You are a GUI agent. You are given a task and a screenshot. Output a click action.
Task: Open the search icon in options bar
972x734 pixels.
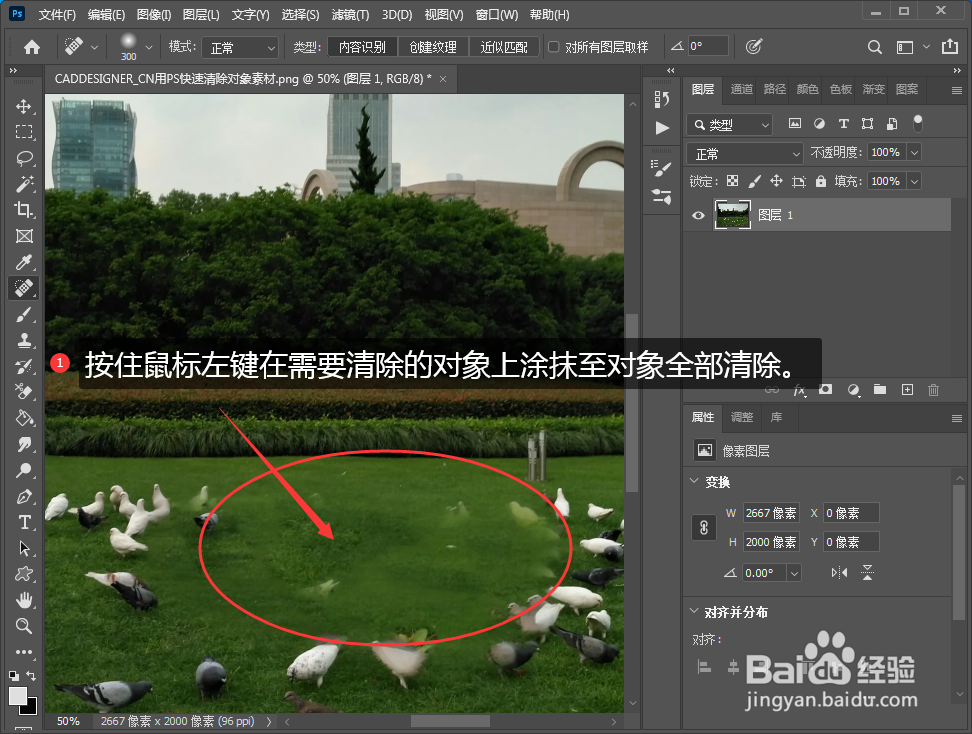(875, 47)
